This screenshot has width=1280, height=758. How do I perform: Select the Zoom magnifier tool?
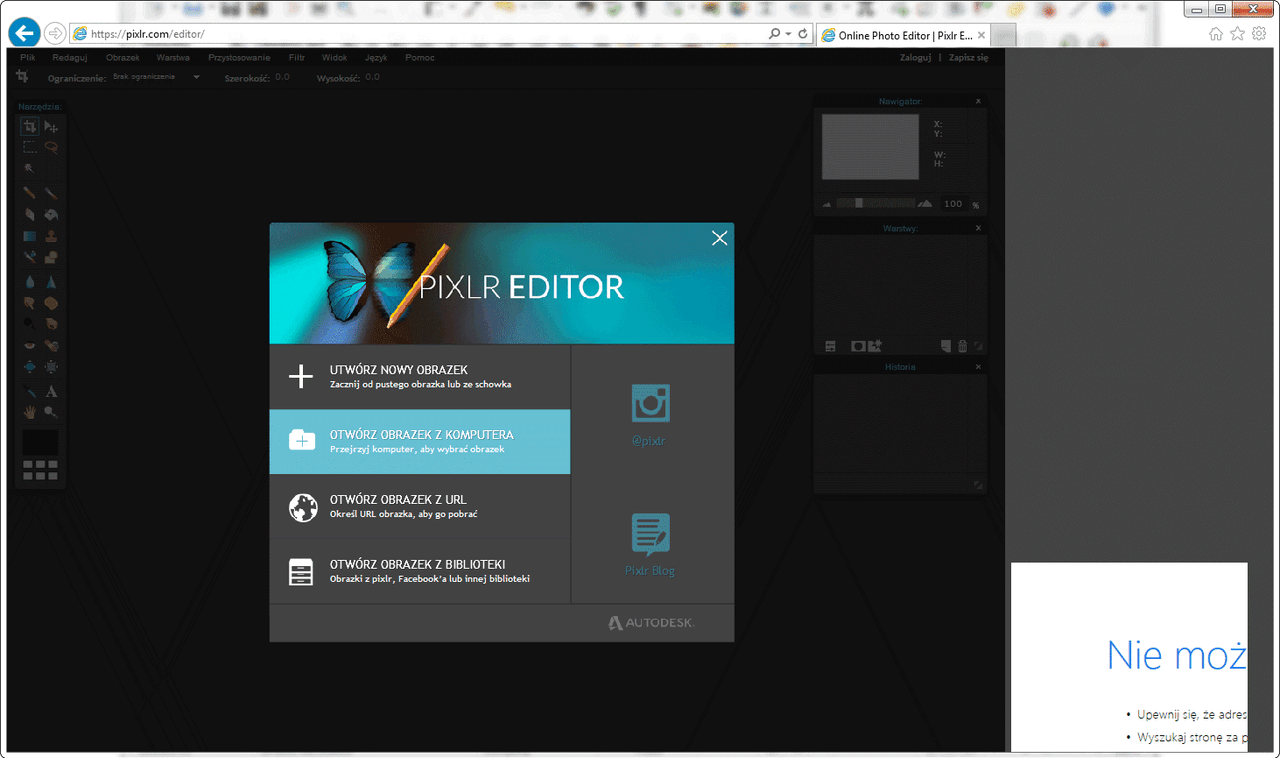coord(51,411)
